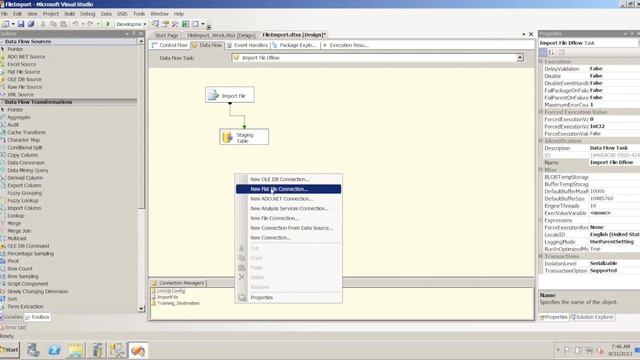Screen dimensions: 640x360
Task: Select the Raw File Source toolbox item
Action: pos(24,87)
